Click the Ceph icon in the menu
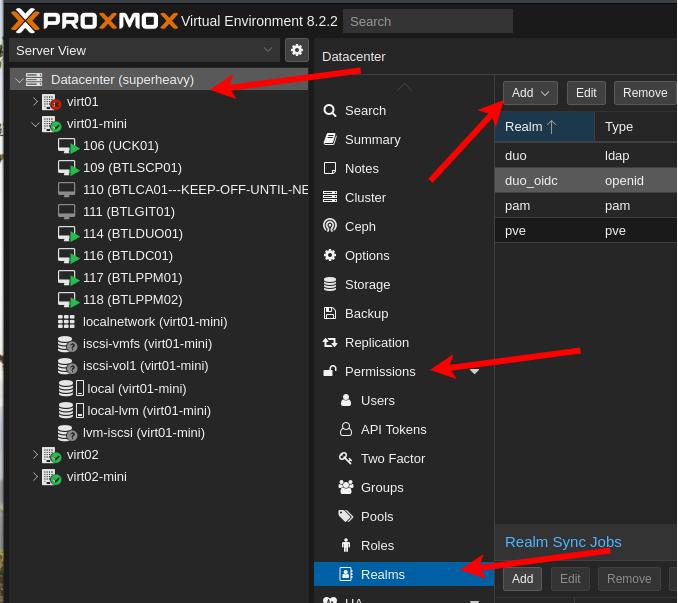Image resolution: width=678 pixels, height=603 pixels. [x=330, y=226]
